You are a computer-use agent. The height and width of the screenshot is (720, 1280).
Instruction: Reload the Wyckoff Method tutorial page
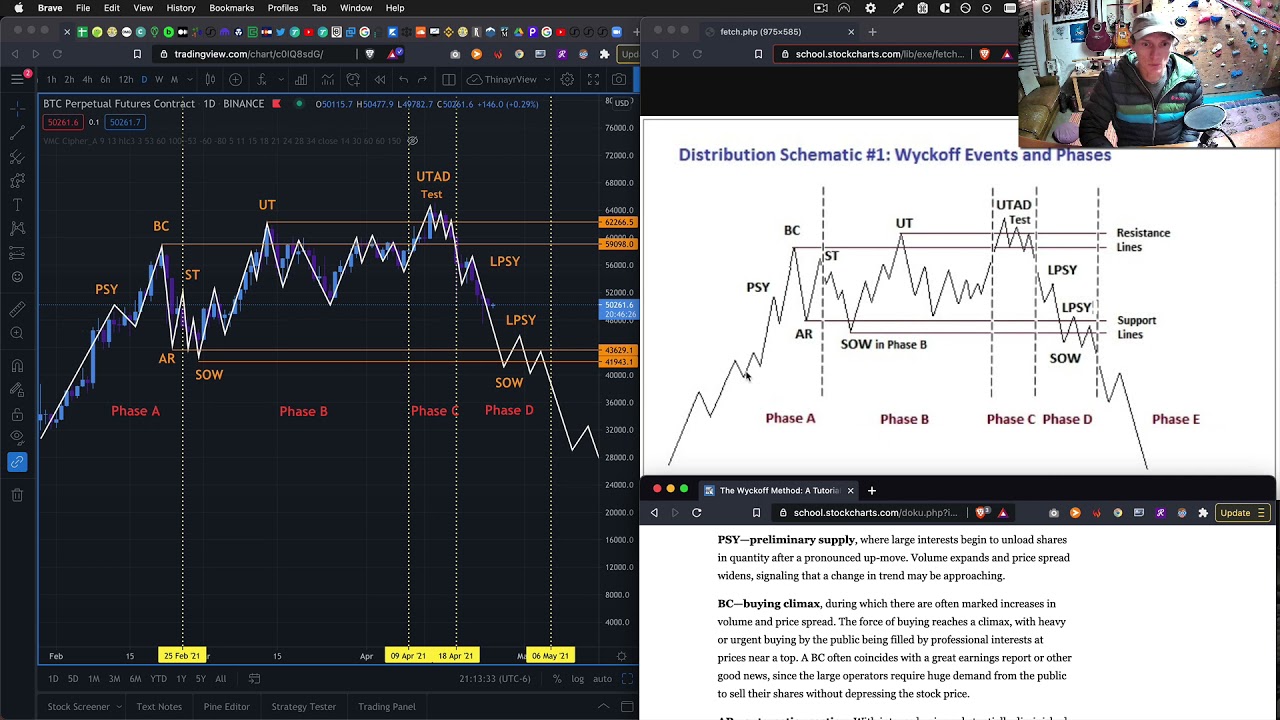coord(697,513)
